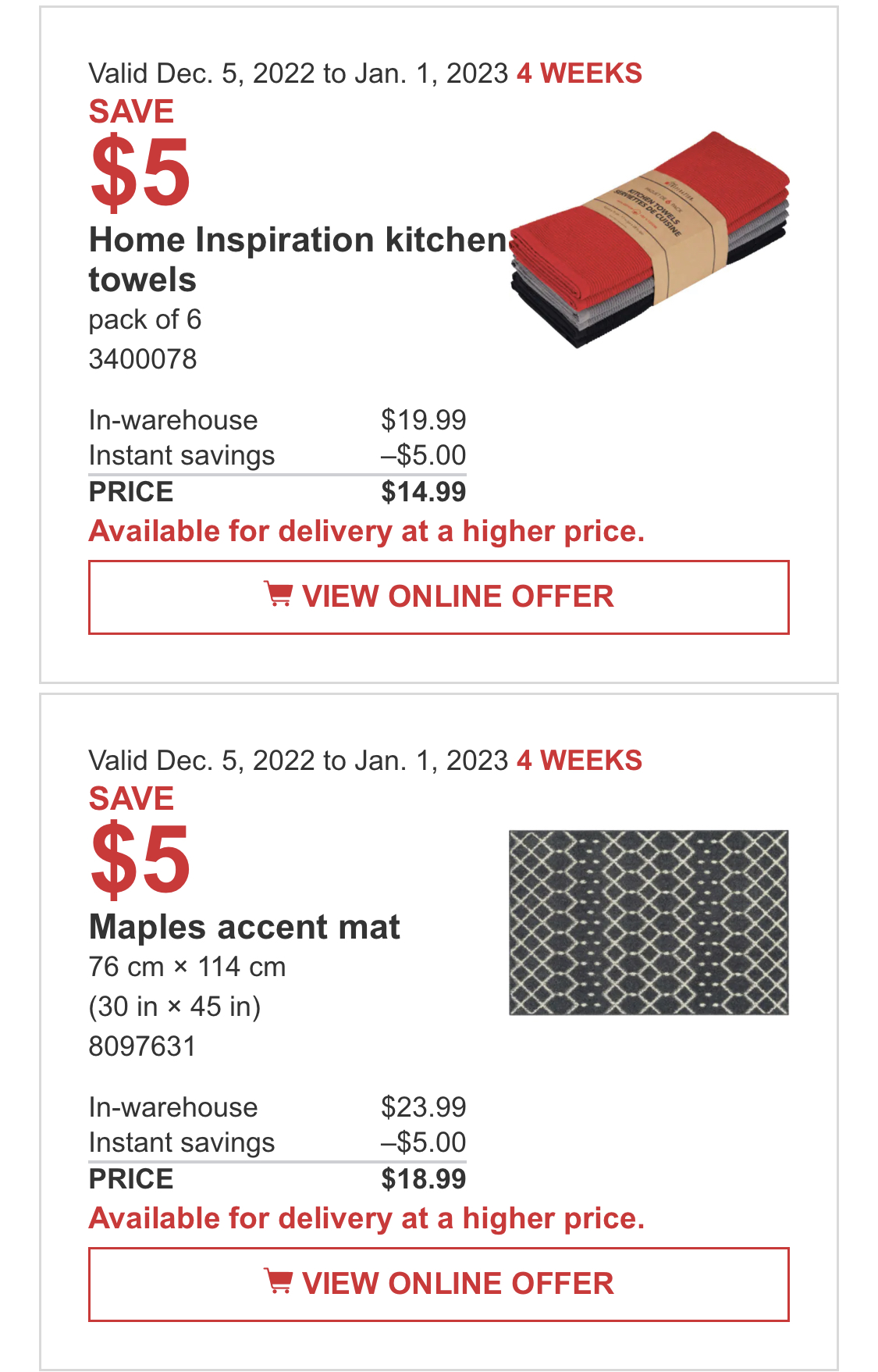Click the $19.99 in-warehouse towels price
This screenshot has height=1372, width=878.
(x=424, y=420)
